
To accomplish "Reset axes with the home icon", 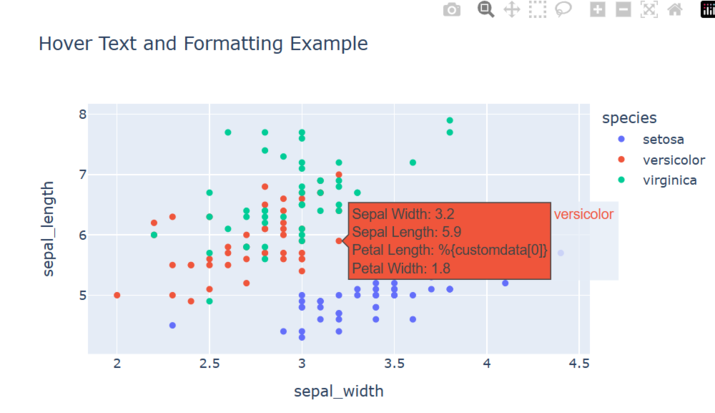I will click(x=675, y=10).
